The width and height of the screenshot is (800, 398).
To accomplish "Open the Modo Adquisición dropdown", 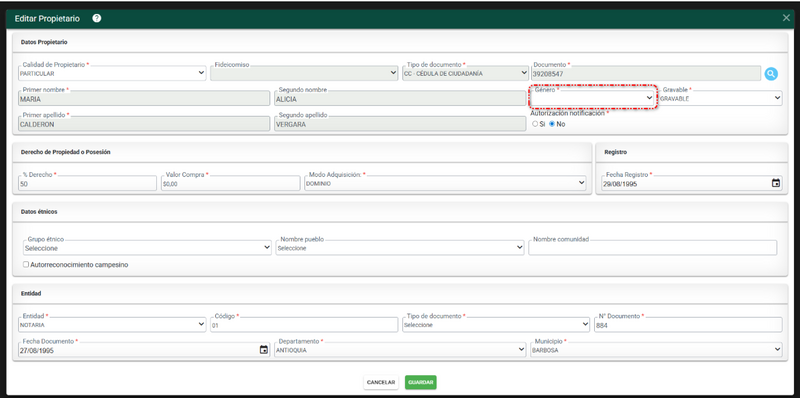I will [x=445, y=183].
